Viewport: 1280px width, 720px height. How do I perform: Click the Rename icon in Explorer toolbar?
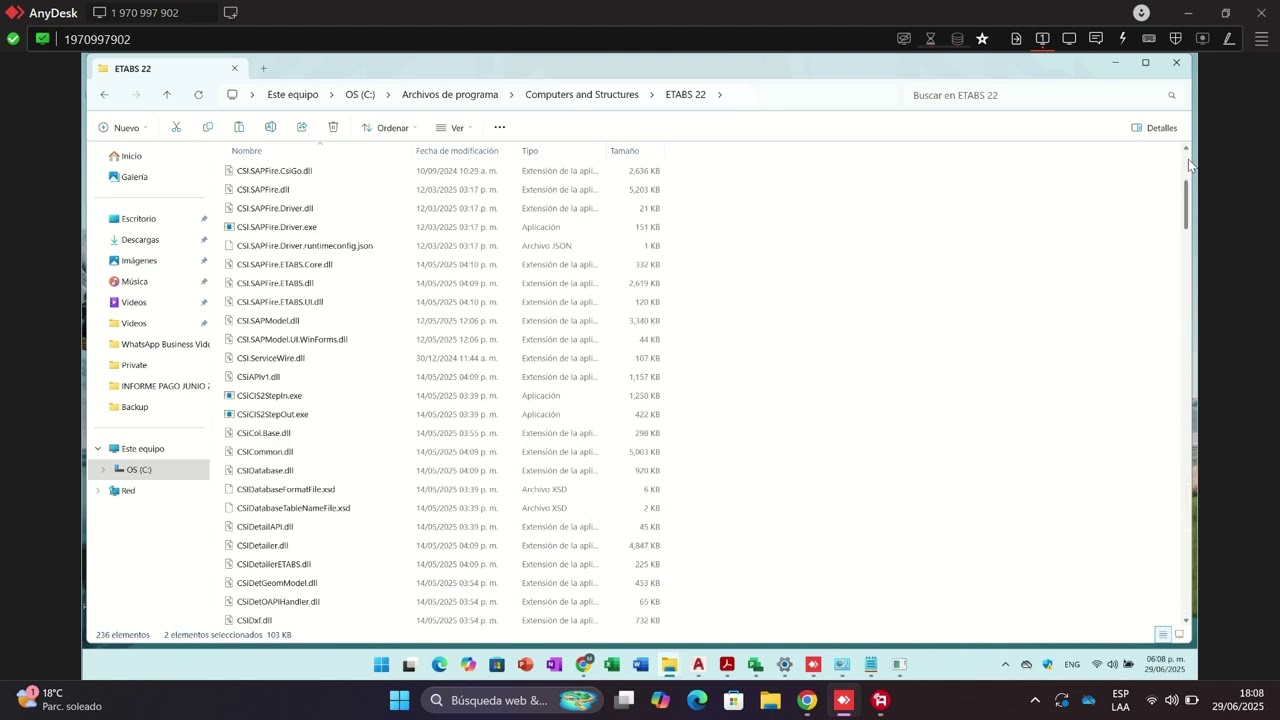(270, 127)
